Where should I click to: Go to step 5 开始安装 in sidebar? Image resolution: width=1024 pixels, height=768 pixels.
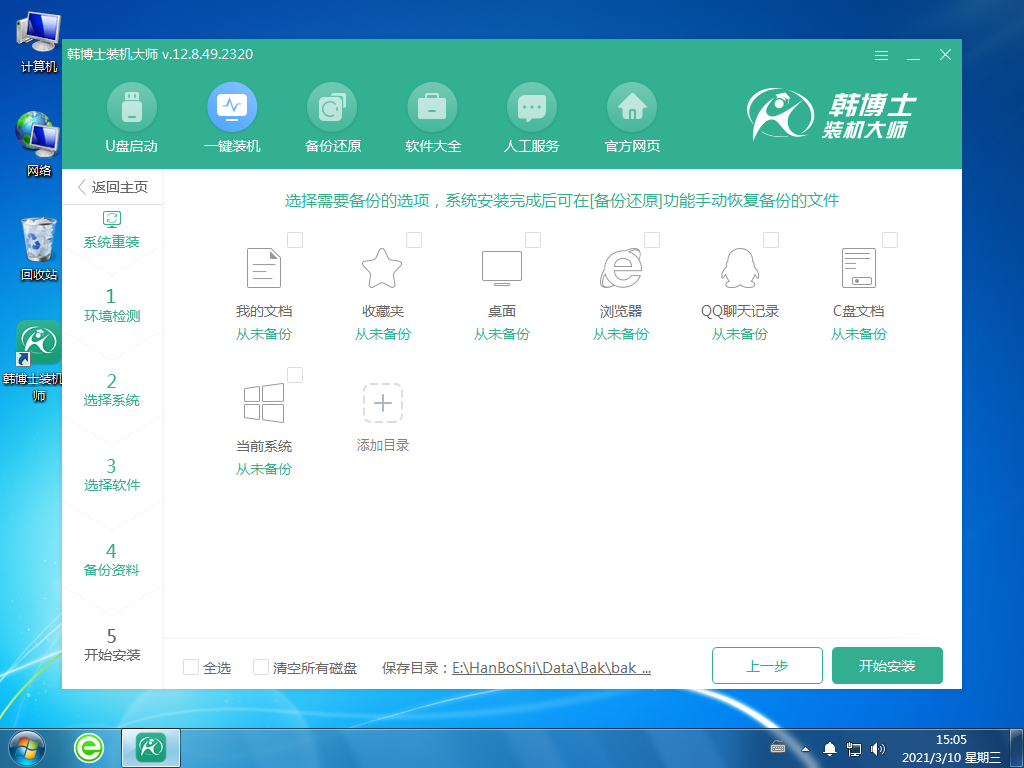(x=113, y=645)
